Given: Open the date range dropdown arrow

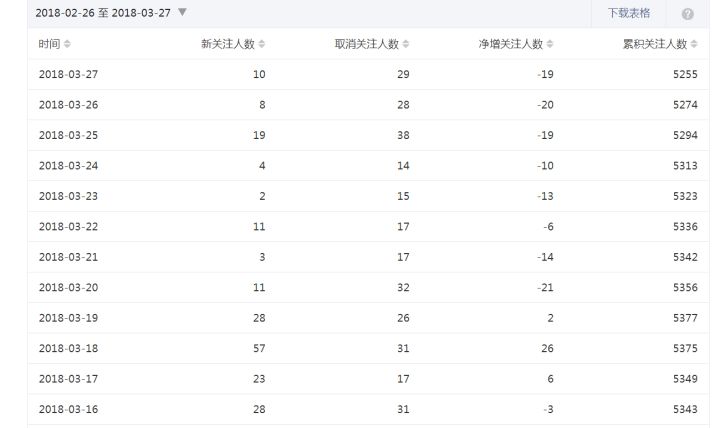Looking at the screenshot, I should click(x=182, y=12).
